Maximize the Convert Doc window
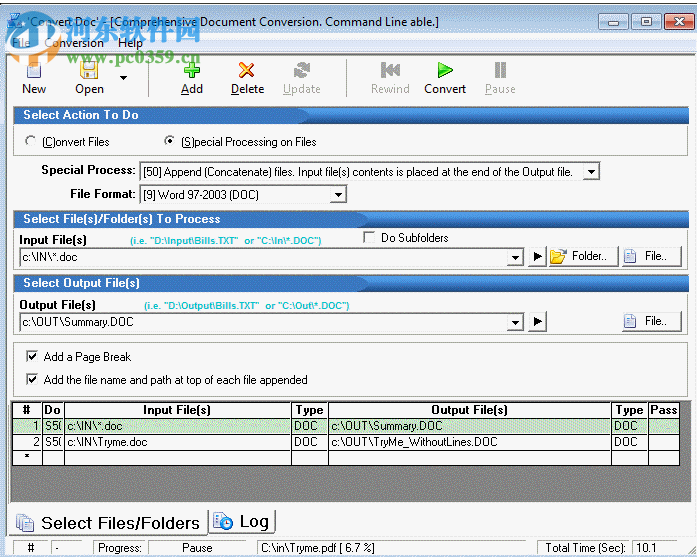697x557 pixels. point(646,22)
